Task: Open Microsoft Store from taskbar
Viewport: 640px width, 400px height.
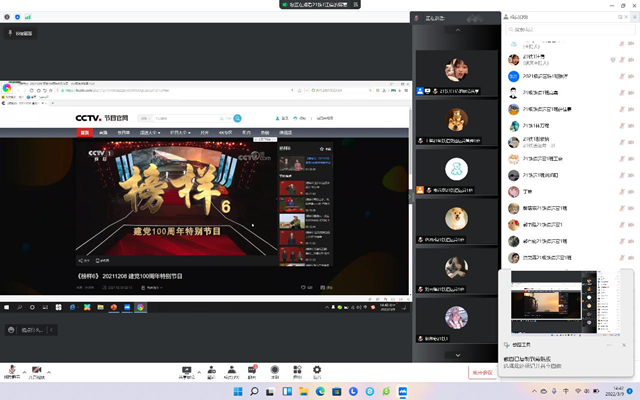Action: point(337,392)
